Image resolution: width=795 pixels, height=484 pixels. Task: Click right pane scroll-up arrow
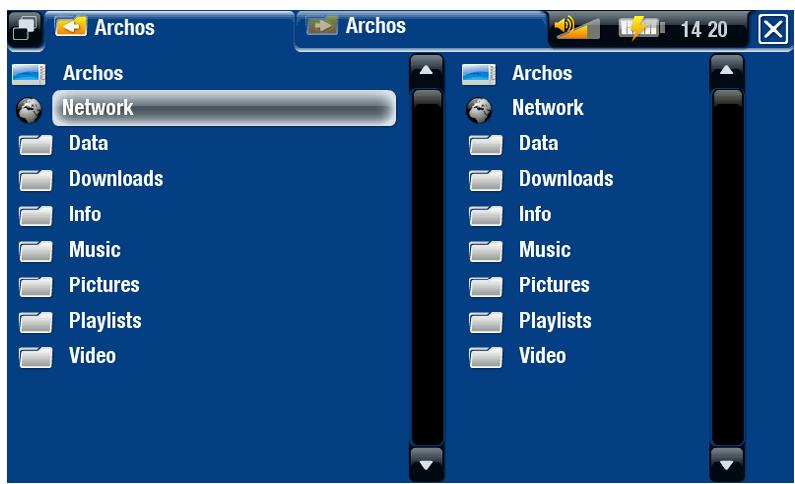(x=727, y=71)
